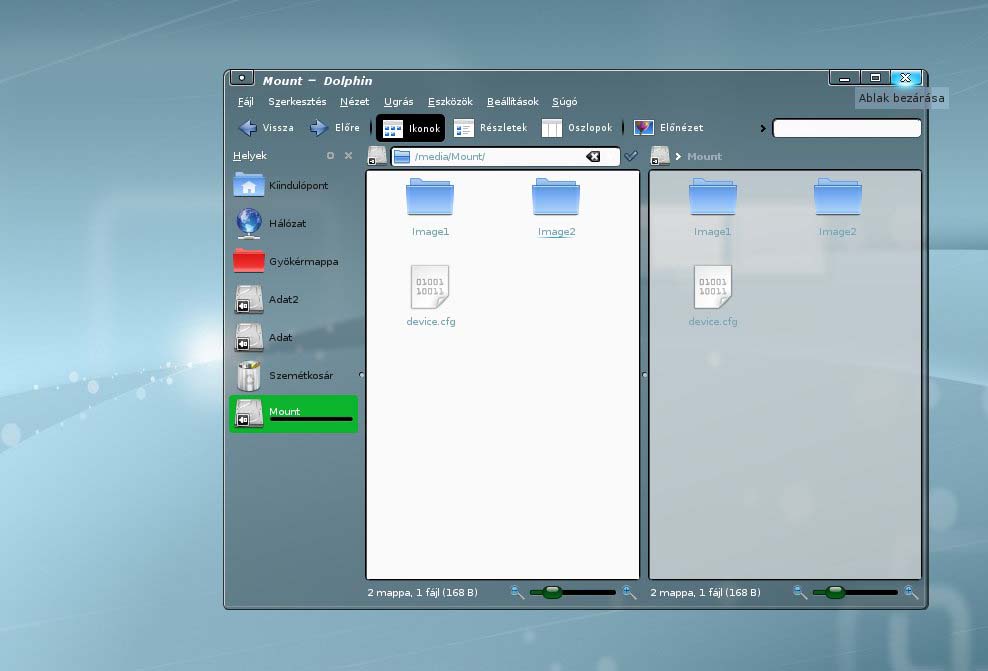Click drive icon in right pane breadcrumb
Screen dimensions: 988x671
[660, 156]
